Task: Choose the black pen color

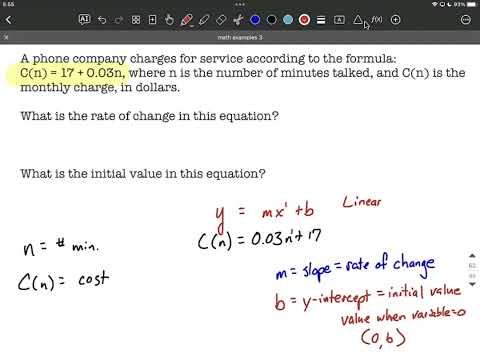Action: coord(272,20)
